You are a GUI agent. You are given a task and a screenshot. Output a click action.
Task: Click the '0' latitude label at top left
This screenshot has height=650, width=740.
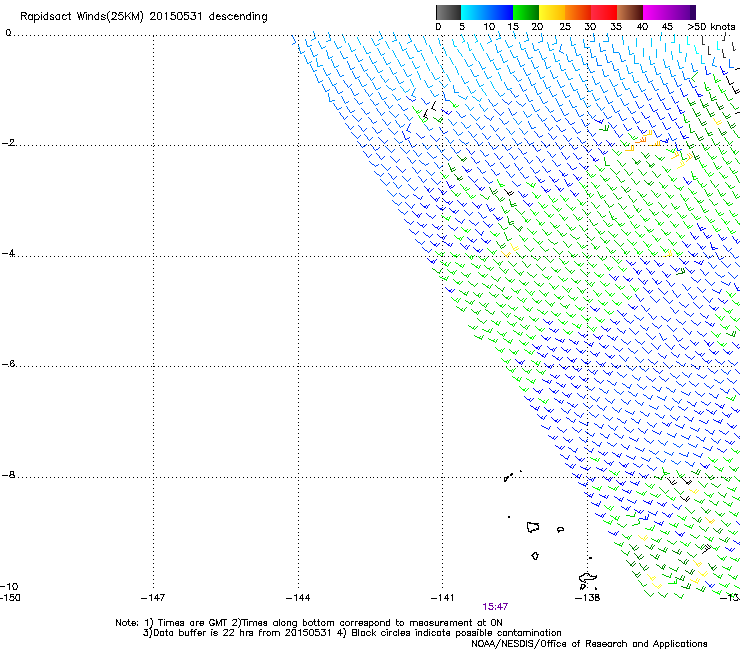tap(8, 33)
